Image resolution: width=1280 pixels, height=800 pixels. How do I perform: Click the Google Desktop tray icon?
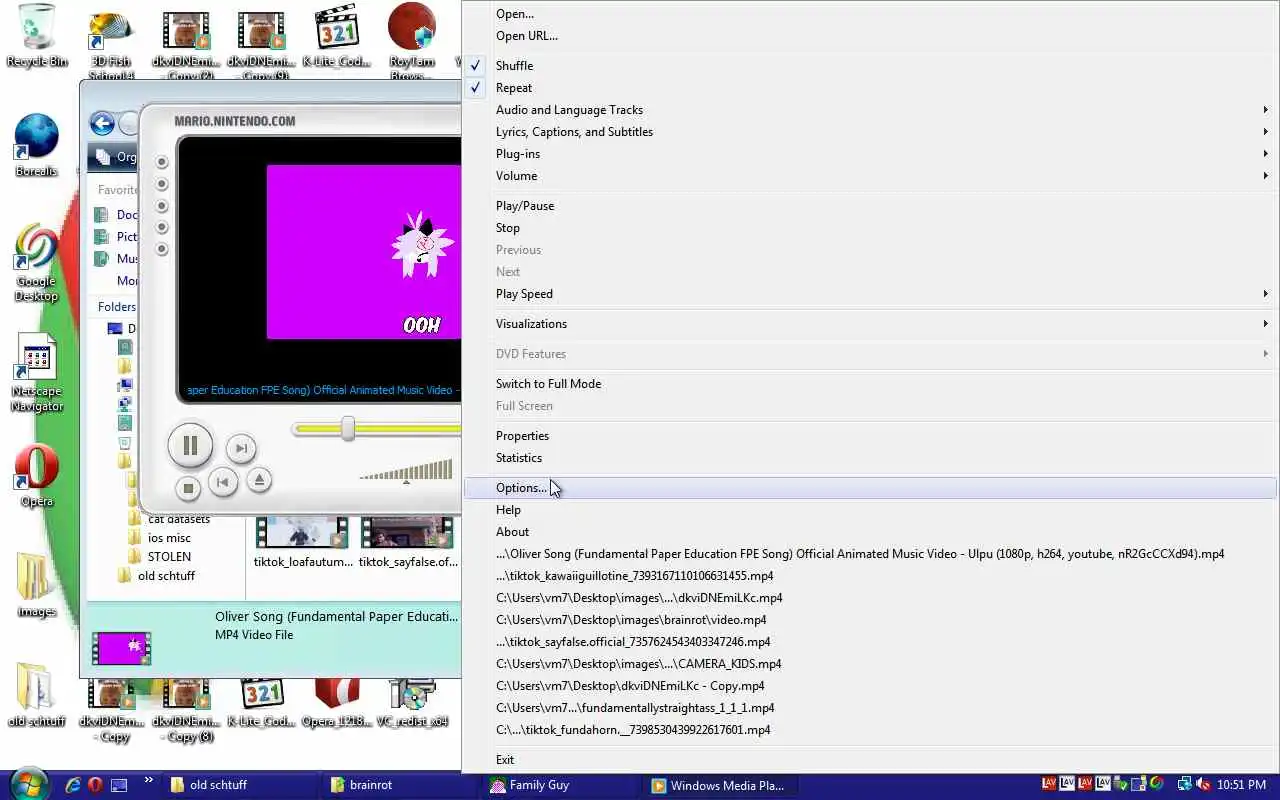pyautogui.click(x=1156, y=785)
